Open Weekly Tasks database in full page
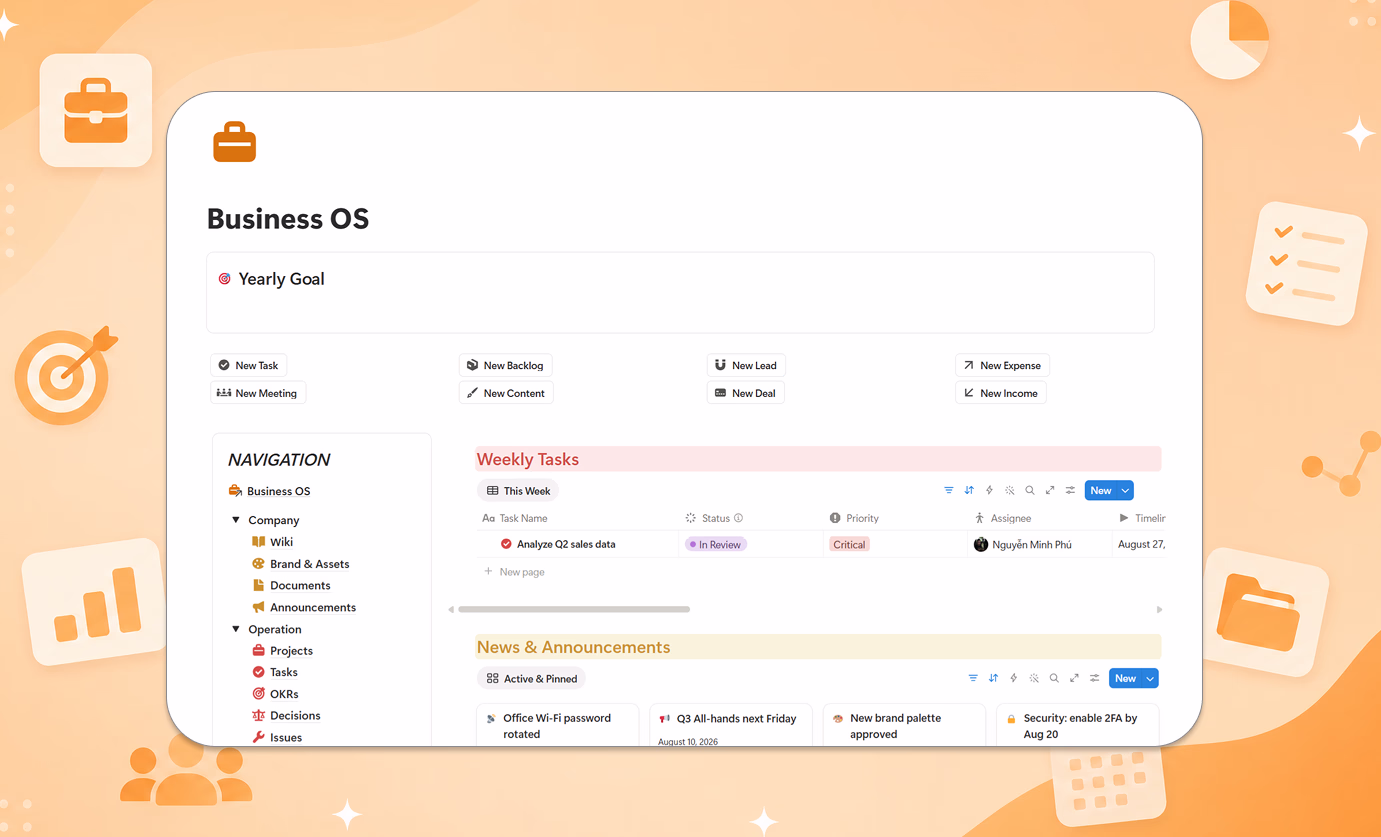Image resolution: width=1381 pixels, height=837 pixels. (1050, 490)
